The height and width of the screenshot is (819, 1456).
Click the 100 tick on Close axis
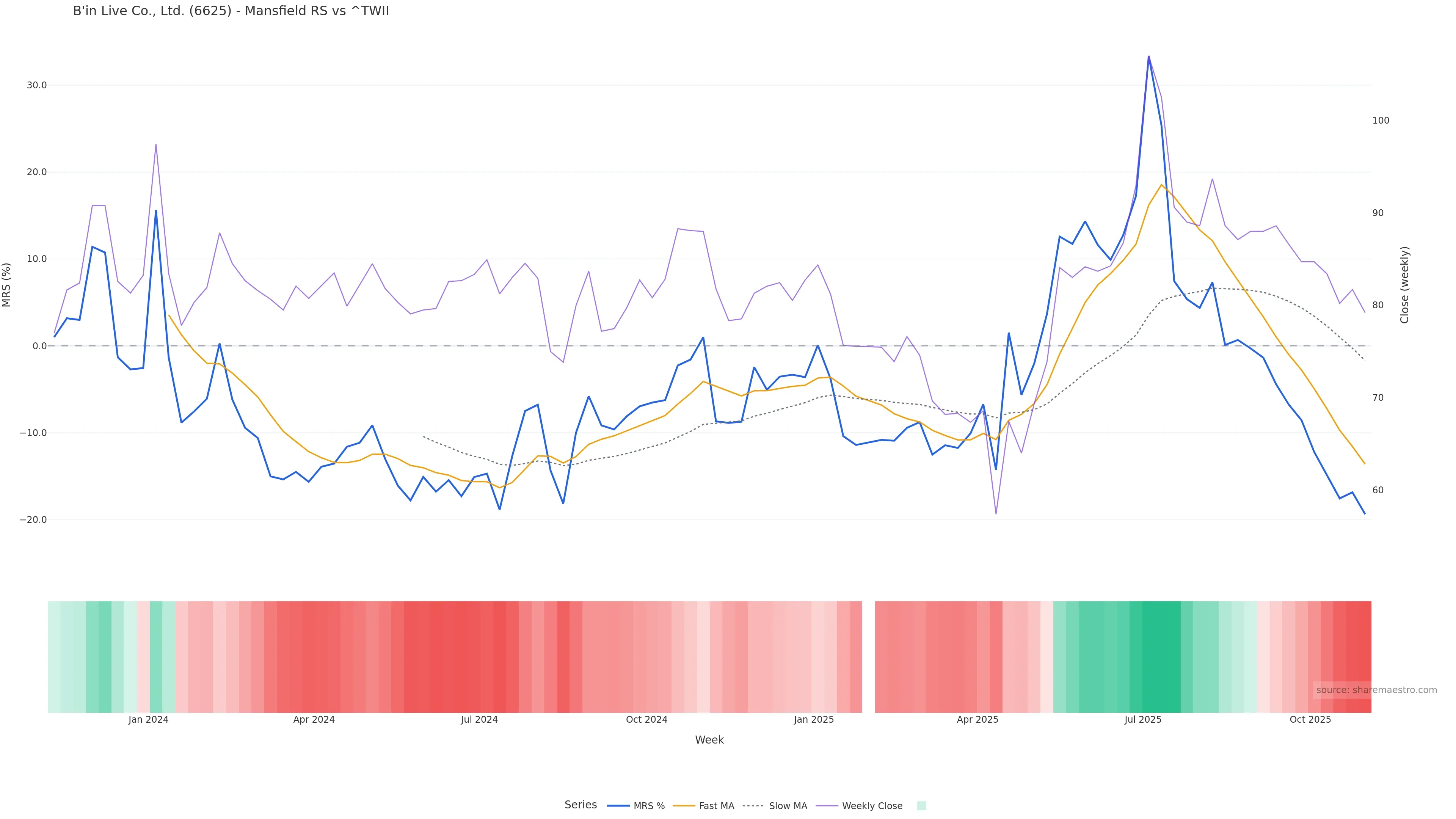coord(1380,121)
